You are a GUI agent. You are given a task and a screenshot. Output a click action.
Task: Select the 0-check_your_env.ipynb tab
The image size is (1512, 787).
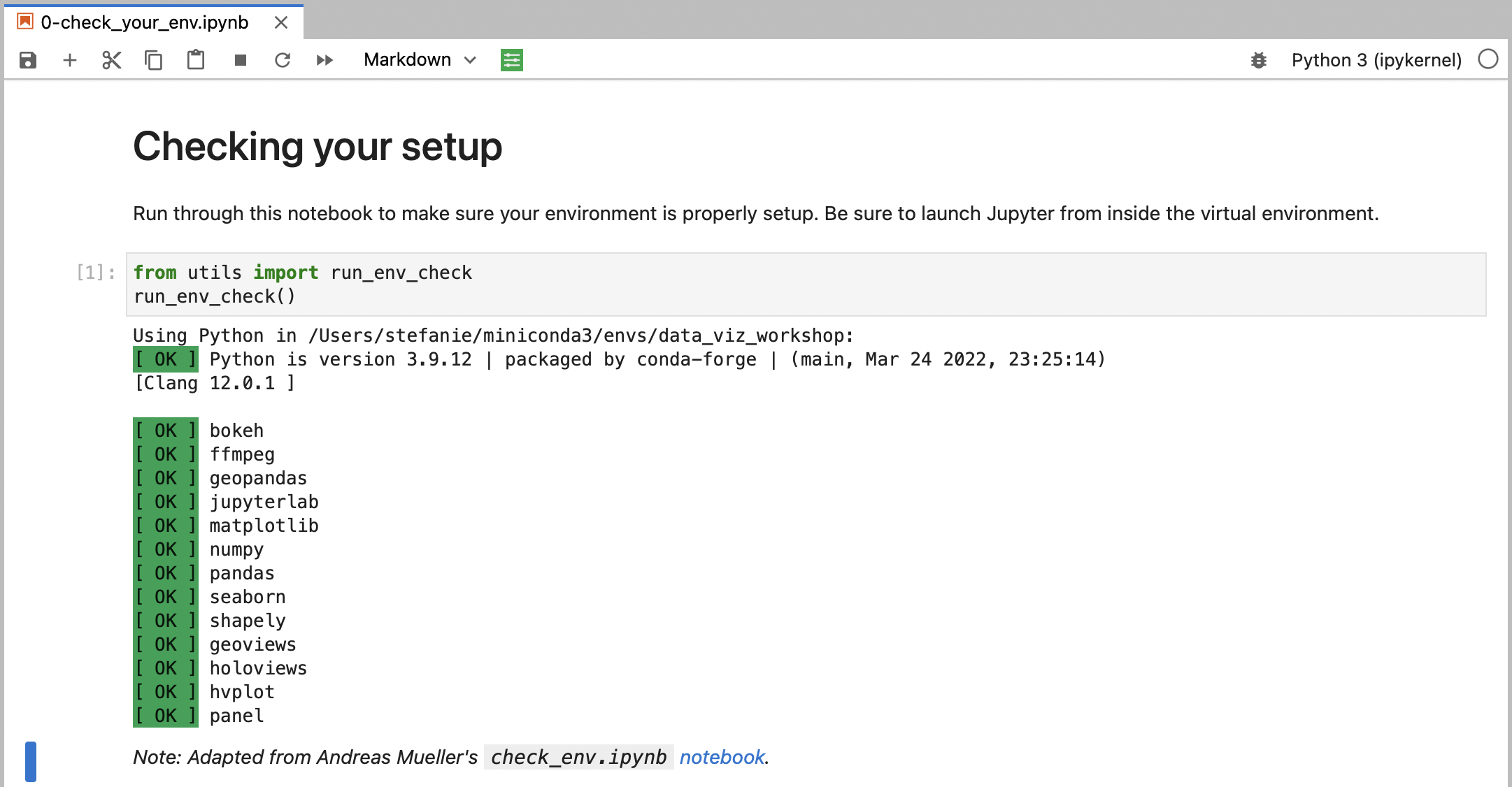pos(145,22)
